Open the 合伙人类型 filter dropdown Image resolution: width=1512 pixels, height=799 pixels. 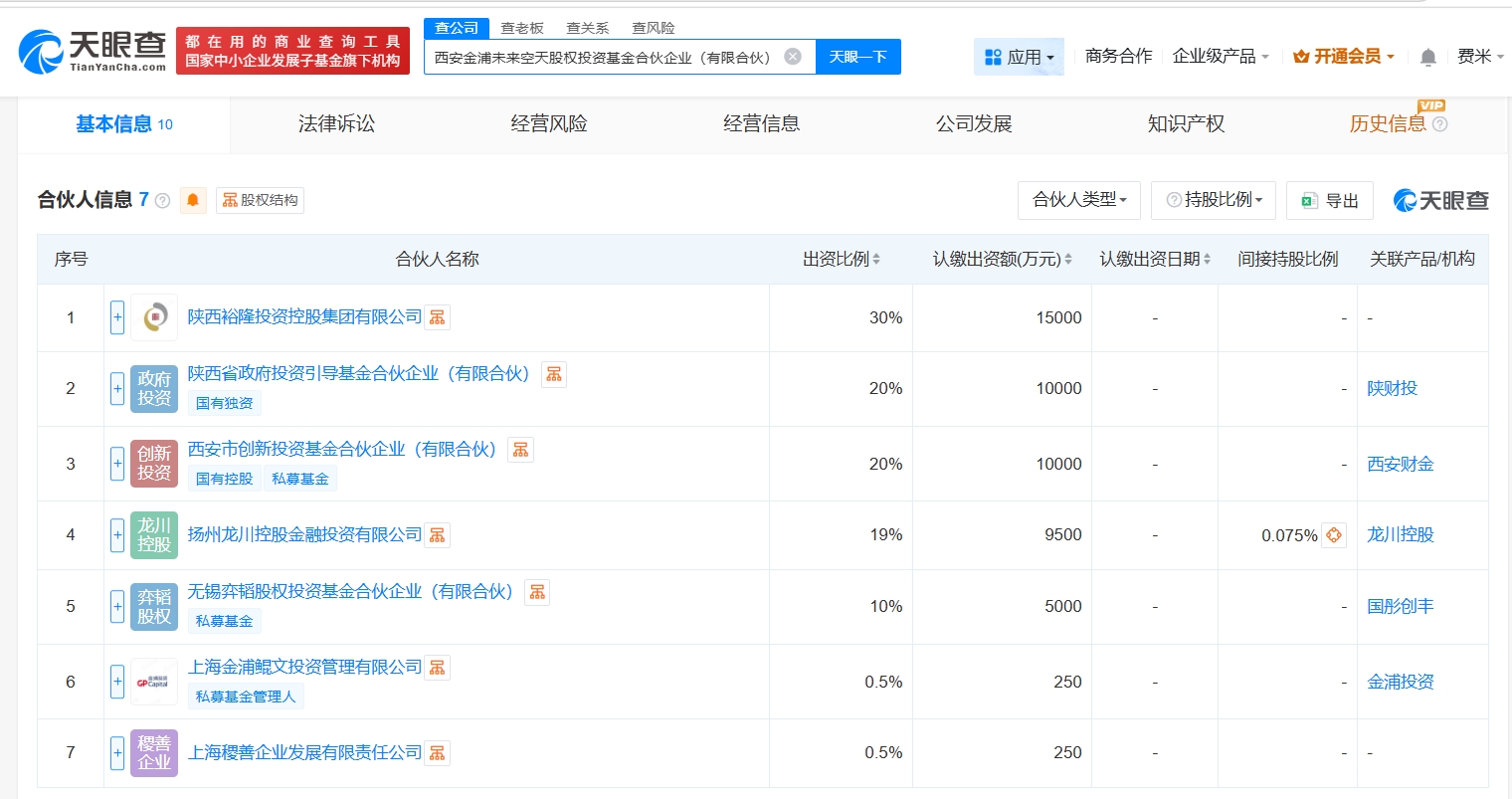pyautogui.click(x=1079, y=200)
